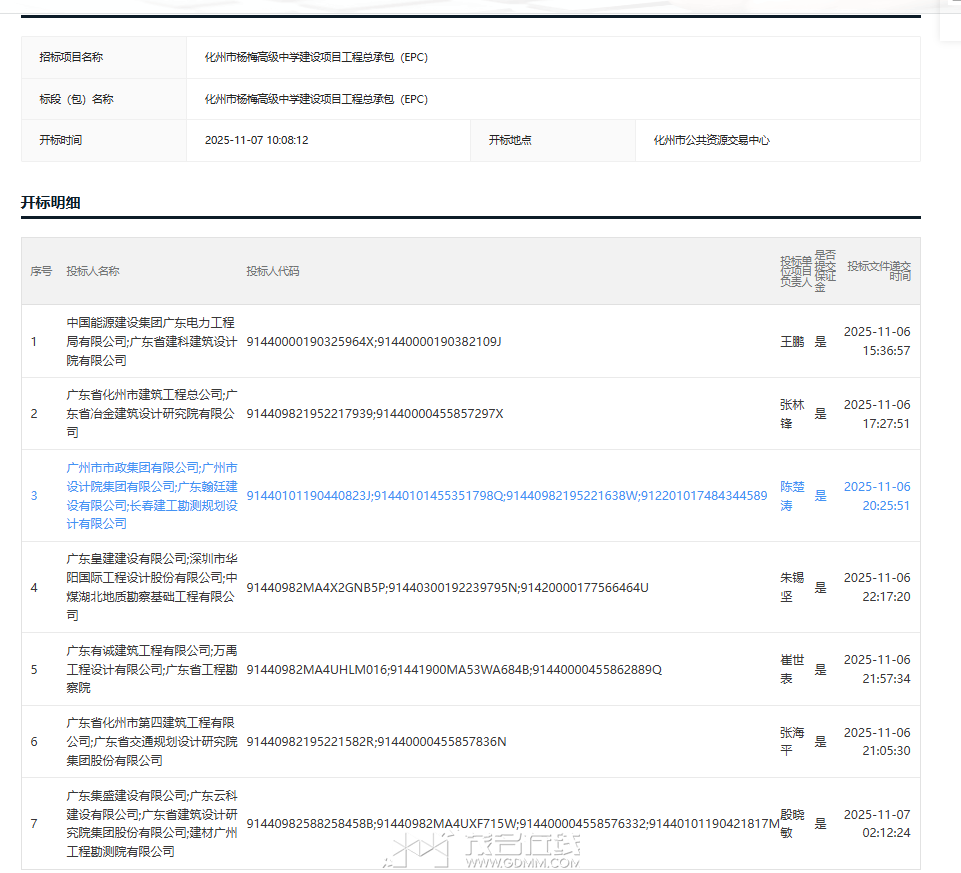961x873 pixels.
Task: Click the 投标人代码 column header
Action: 273,271
